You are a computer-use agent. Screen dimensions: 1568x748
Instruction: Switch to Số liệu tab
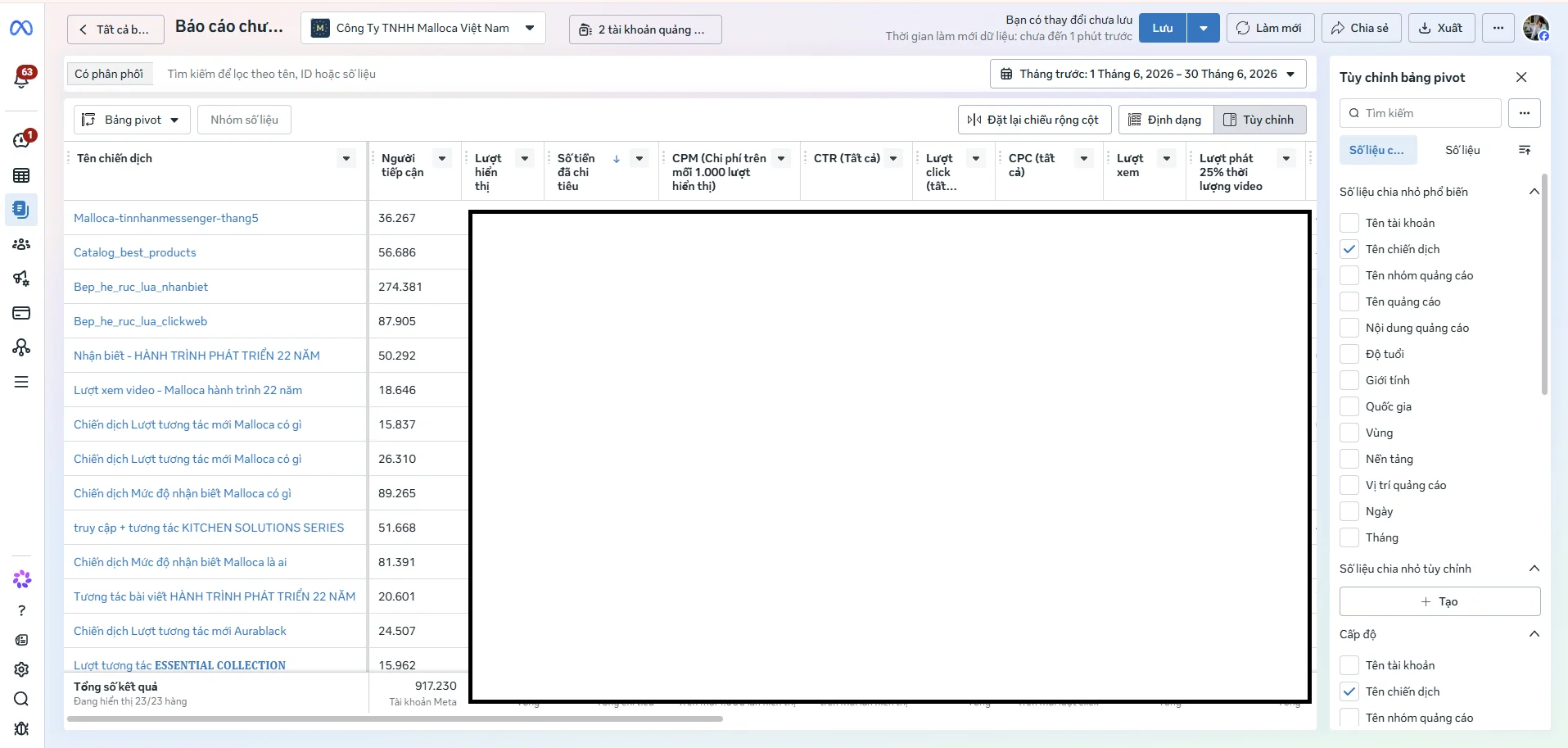[x=1462, y=150]
